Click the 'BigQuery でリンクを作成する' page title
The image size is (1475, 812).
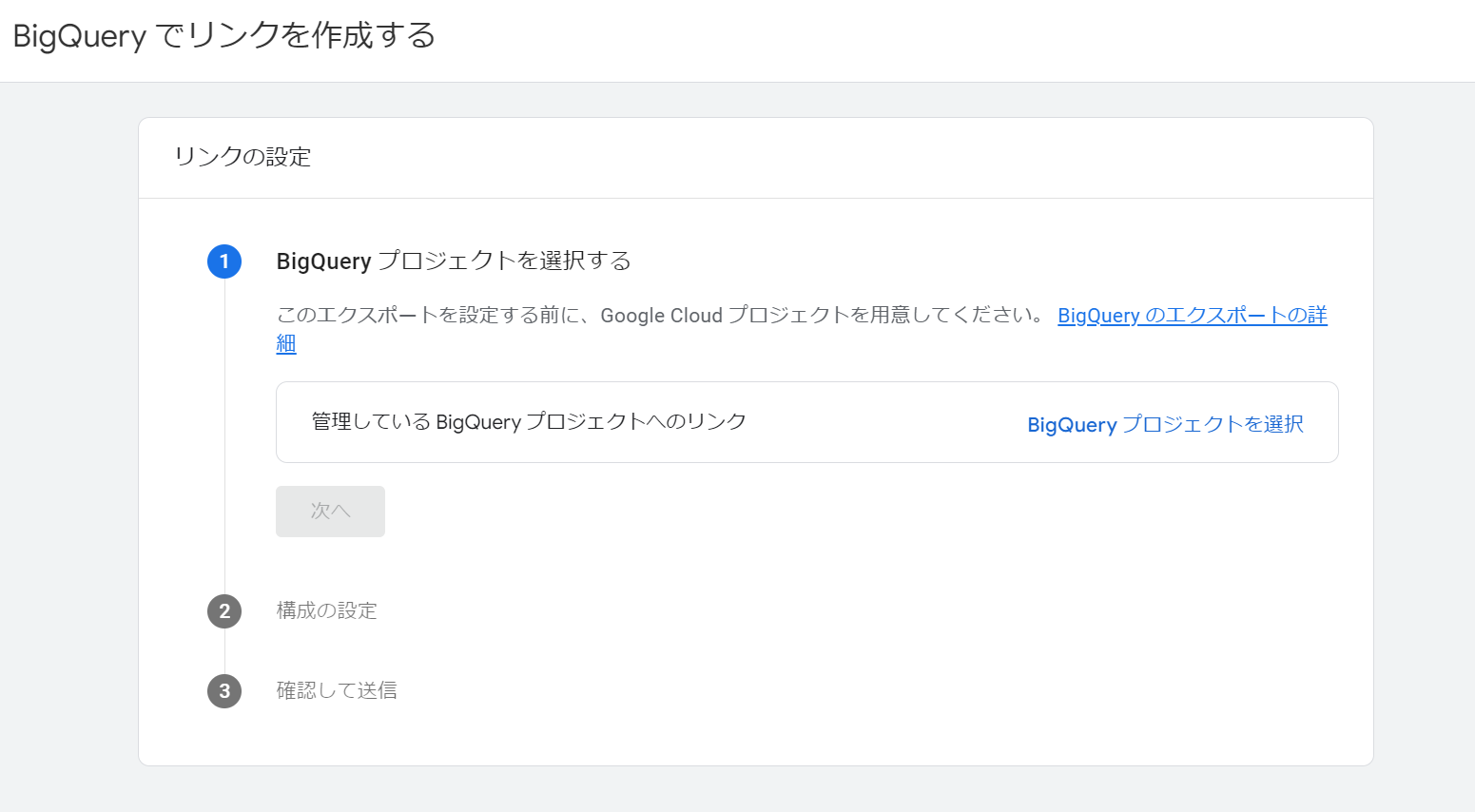point(224,36)
